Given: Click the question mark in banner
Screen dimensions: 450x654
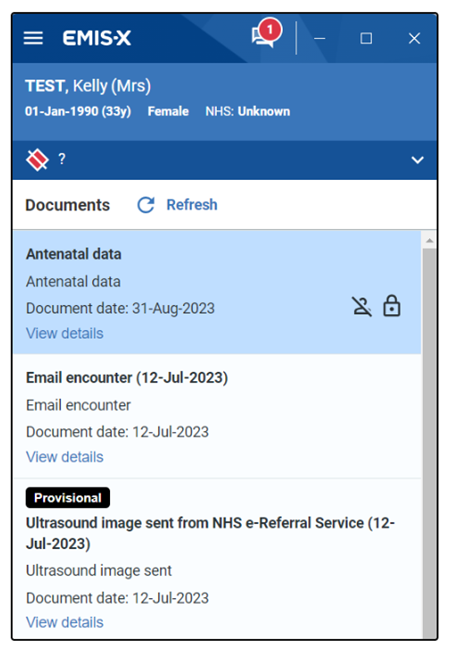Looking at the screenshot, I should coord(62,159).
